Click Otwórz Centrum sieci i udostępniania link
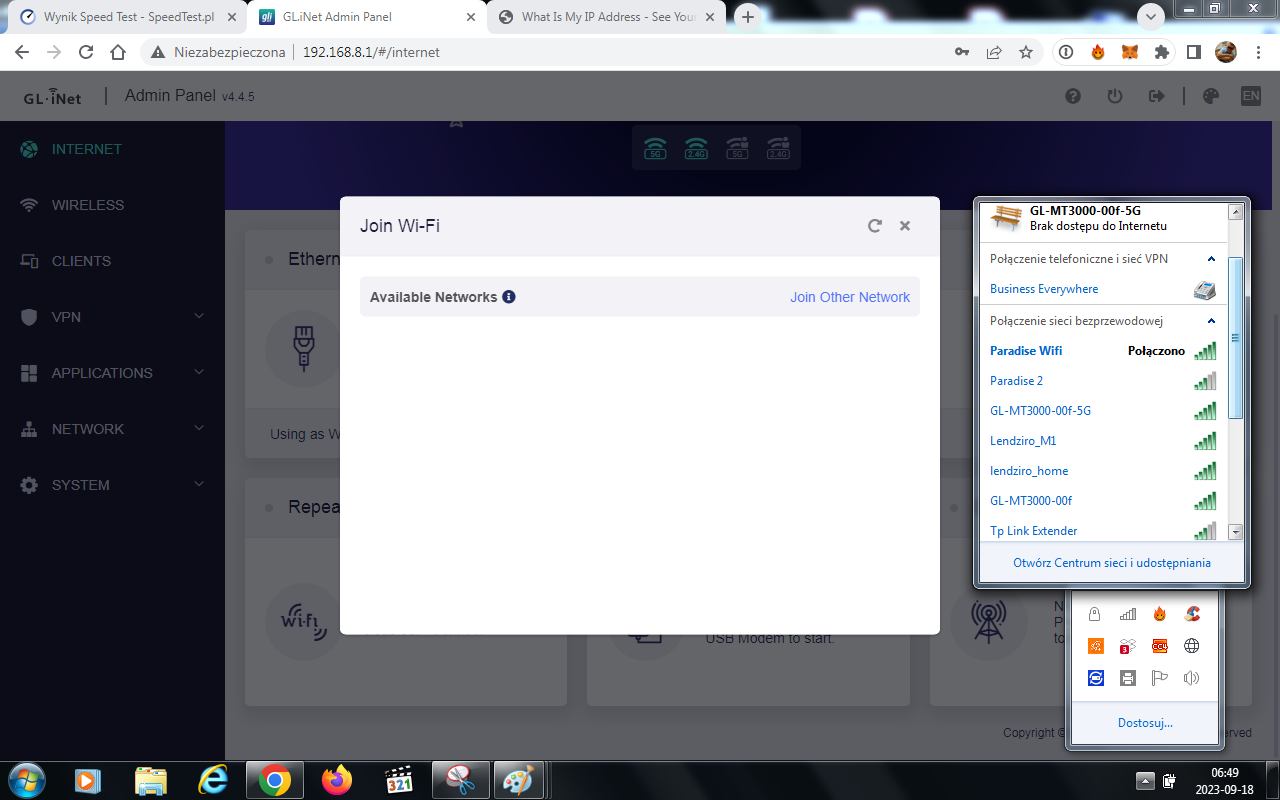Image resolution: width=1280 pixels, height=800 pixels. point(1111,563)
